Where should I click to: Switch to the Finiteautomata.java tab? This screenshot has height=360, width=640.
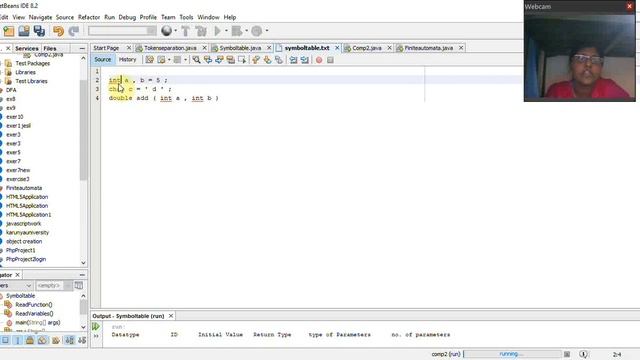pos(429,48)
